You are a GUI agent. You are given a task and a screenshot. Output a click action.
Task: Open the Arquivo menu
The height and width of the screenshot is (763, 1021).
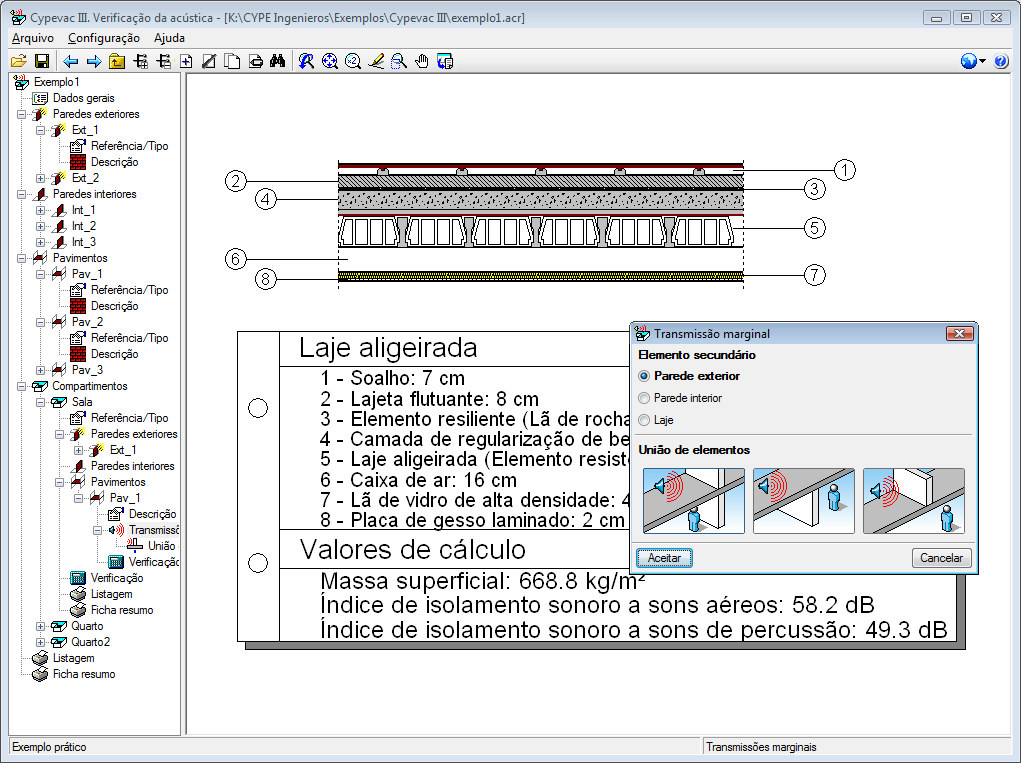click(33, 38)
